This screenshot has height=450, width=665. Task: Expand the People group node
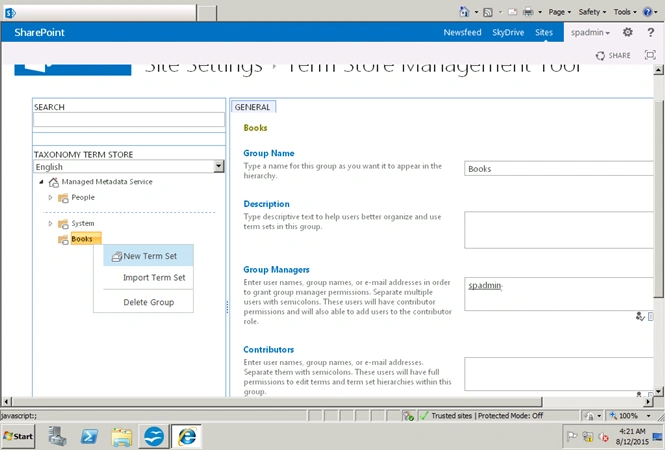coord(50,198)
